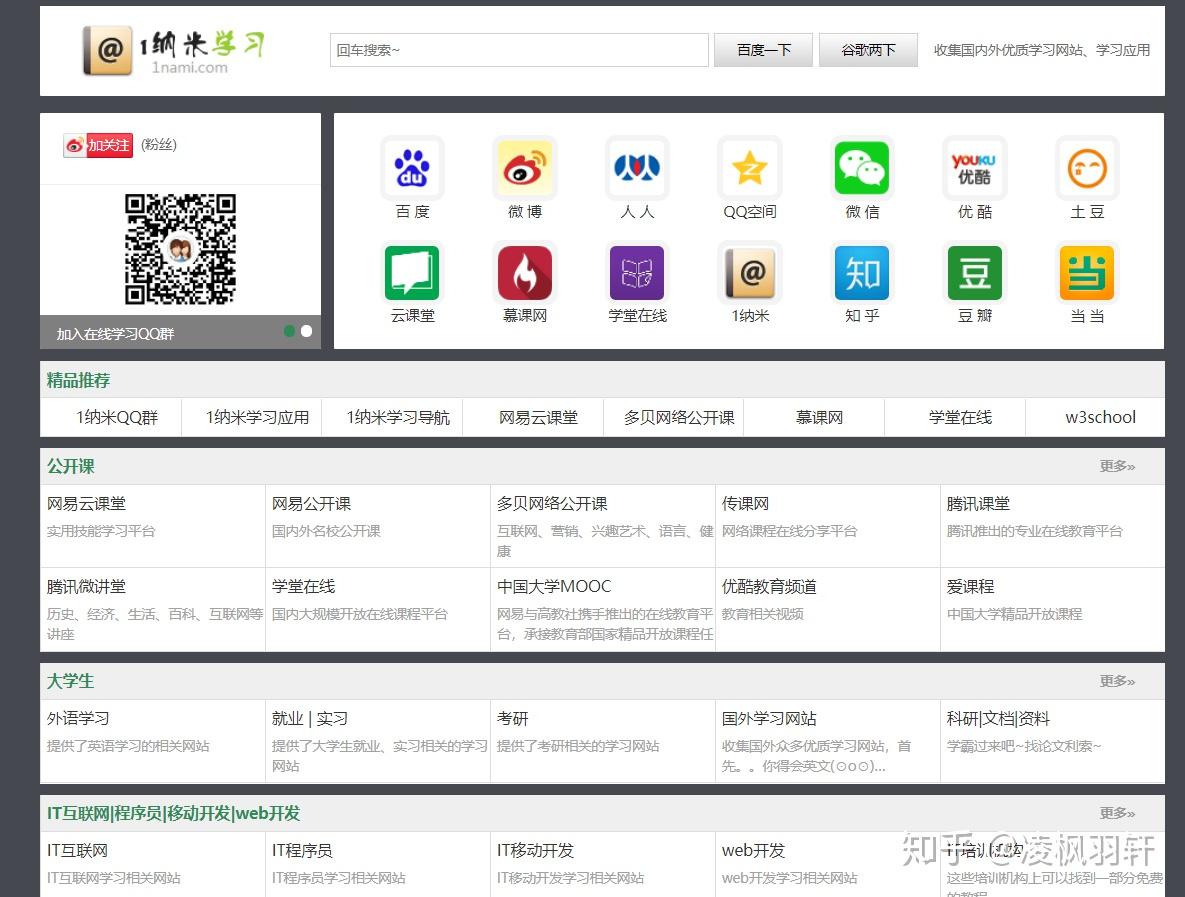Viewport: 1185px width, 897px height.
Task: Click the 国内外名校公开课 description text
Action: pyautogui.click(x=326, y=531)
